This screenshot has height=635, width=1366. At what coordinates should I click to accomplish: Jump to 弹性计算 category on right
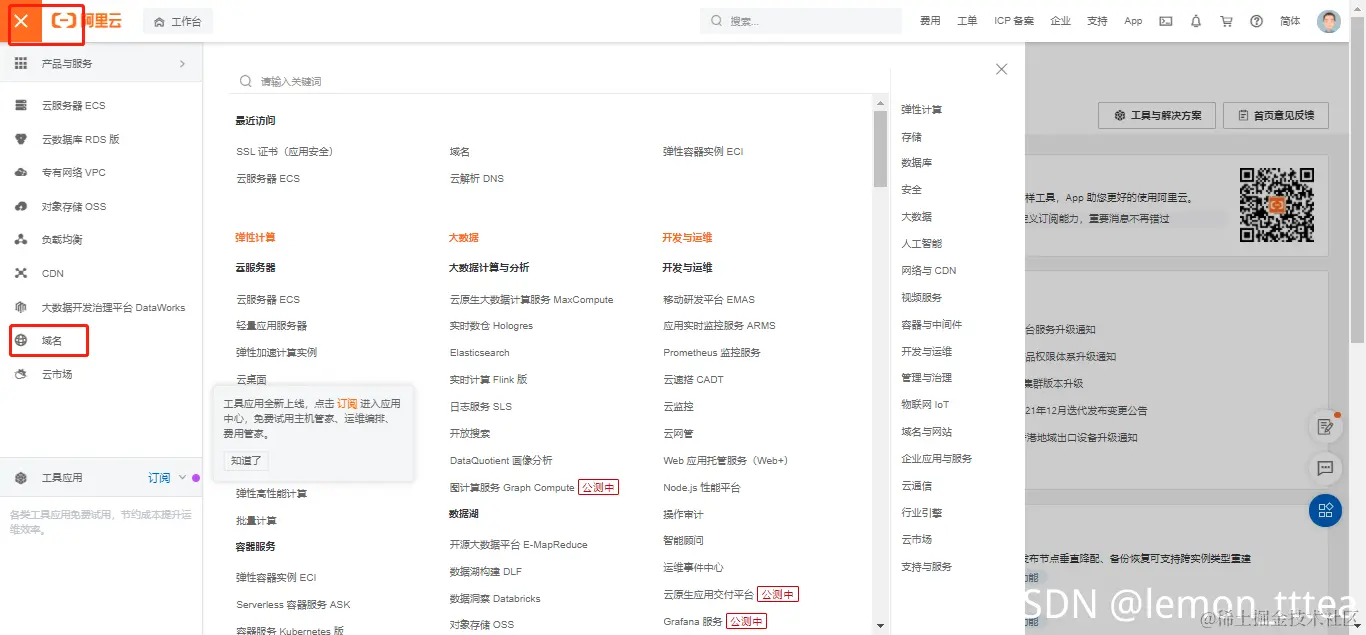coord(921,110)
